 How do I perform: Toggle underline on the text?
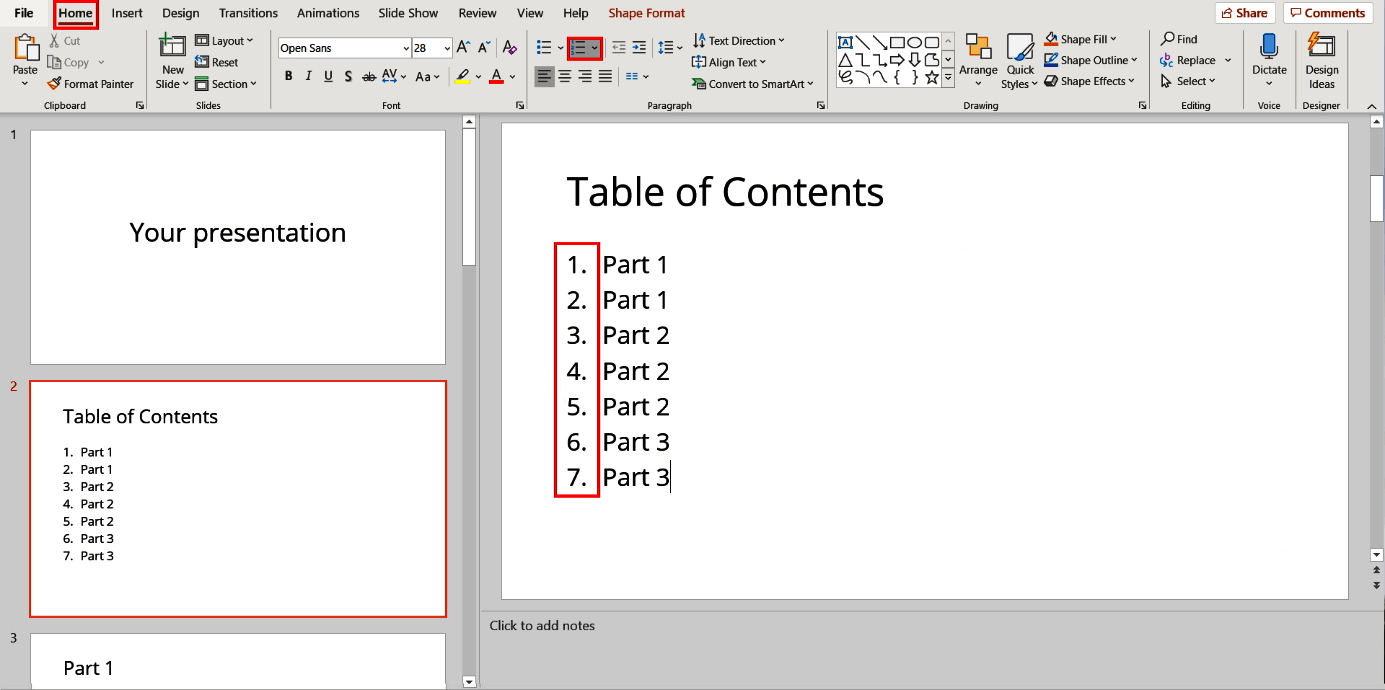pos(327,75)
